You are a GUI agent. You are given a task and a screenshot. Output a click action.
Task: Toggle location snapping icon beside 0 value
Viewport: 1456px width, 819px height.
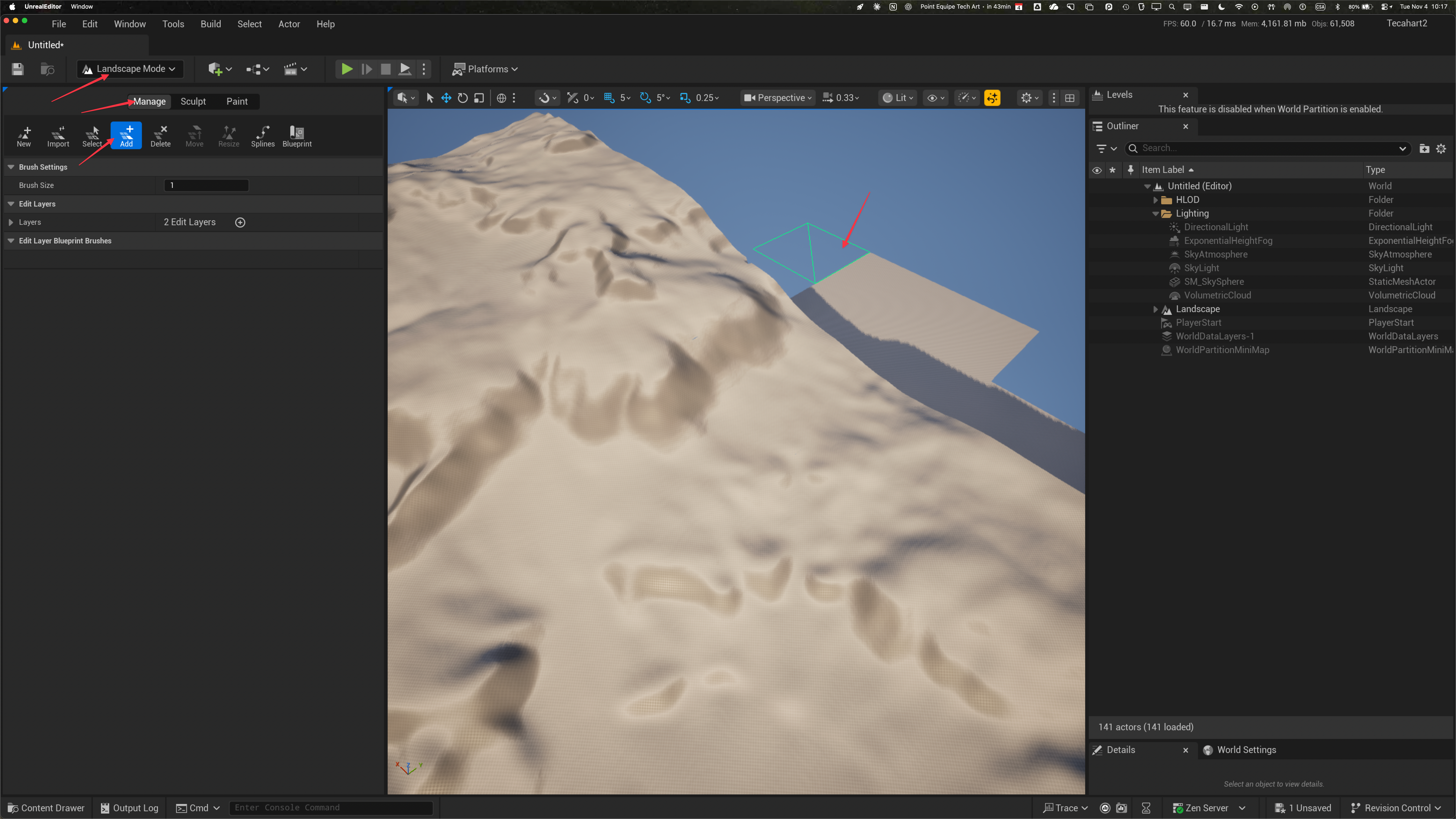(573, 98)
